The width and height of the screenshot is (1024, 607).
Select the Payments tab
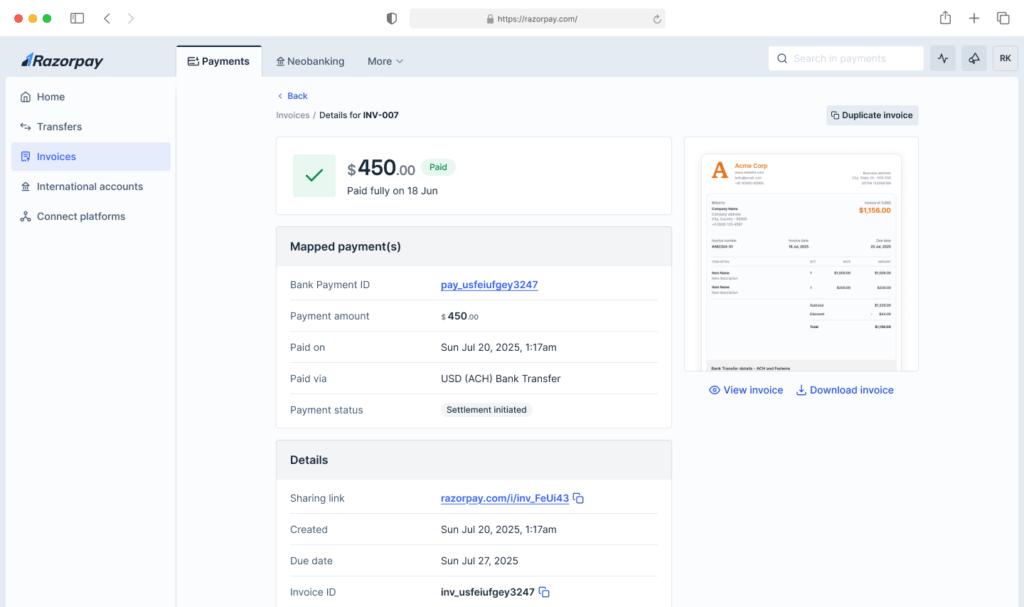218,61
